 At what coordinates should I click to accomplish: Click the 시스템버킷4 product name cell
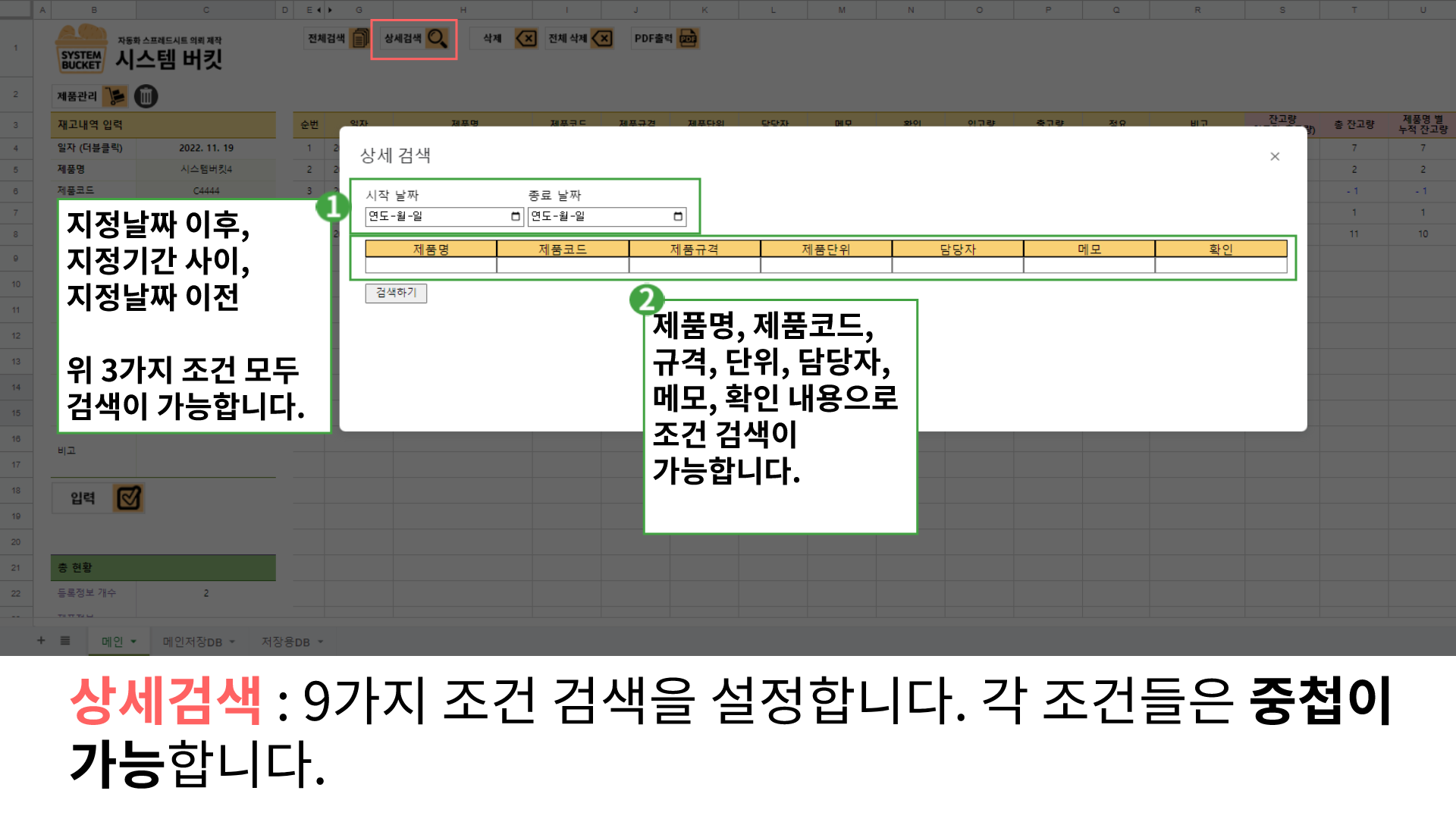(206, 169)
